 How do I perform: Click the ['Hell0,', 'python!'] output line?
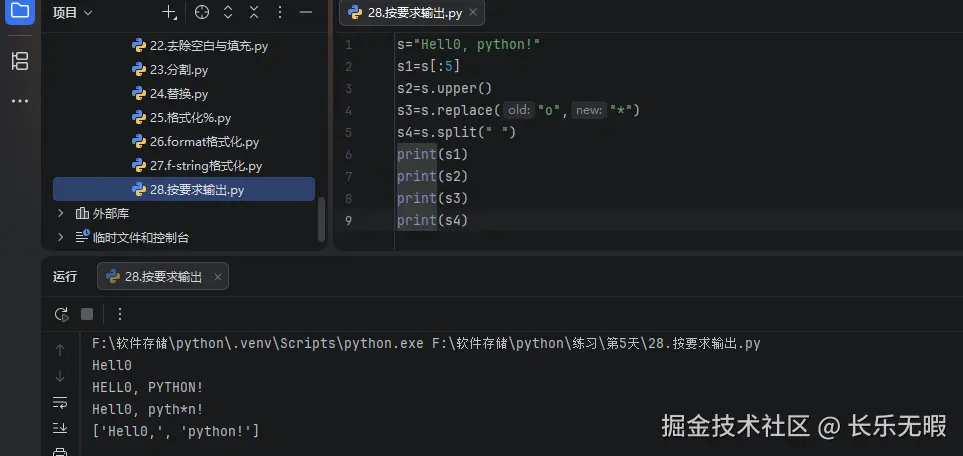(176, 431)
